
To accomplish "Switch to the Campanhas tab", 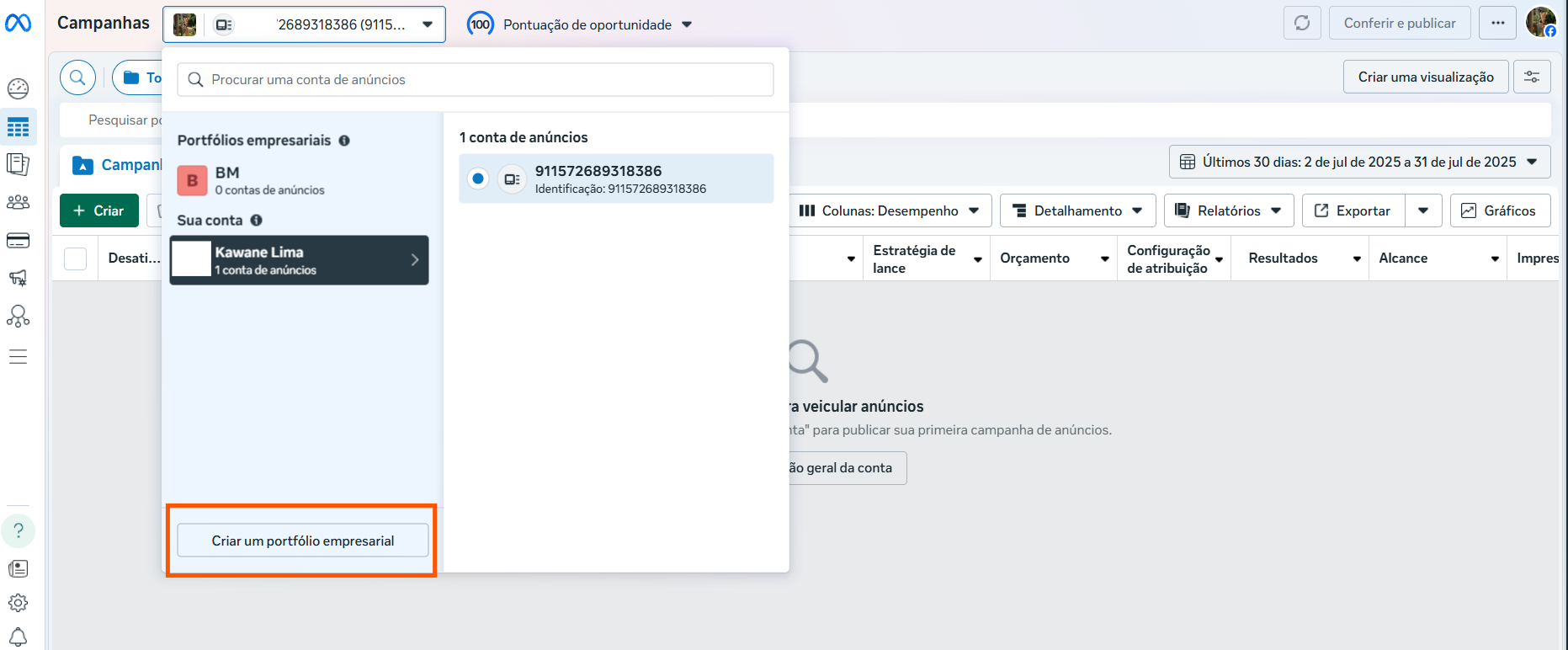I will (x=118, y=165).
